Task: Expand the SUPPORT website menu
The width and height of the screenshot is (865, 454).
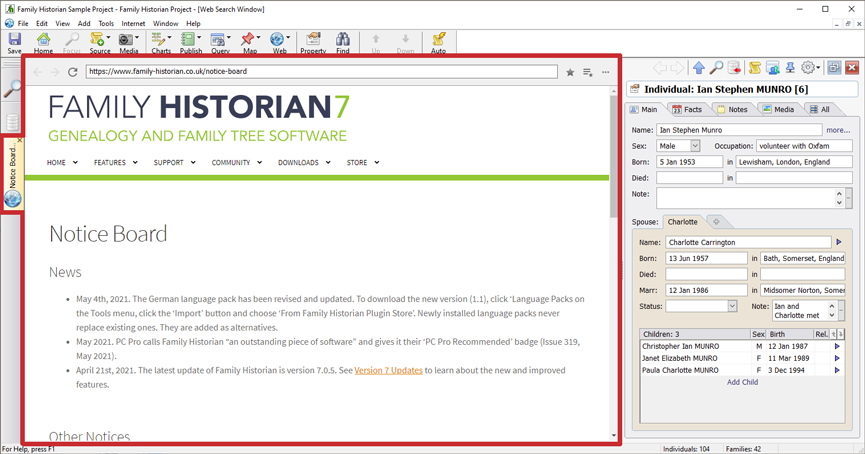Action: (174, 163)
